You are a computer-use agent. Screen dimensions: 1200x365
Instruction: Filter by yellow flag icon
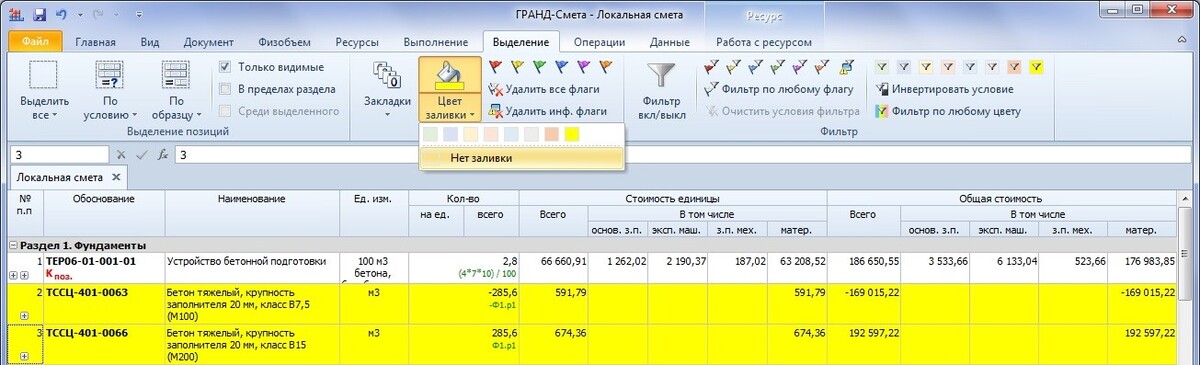coord(733,67)
